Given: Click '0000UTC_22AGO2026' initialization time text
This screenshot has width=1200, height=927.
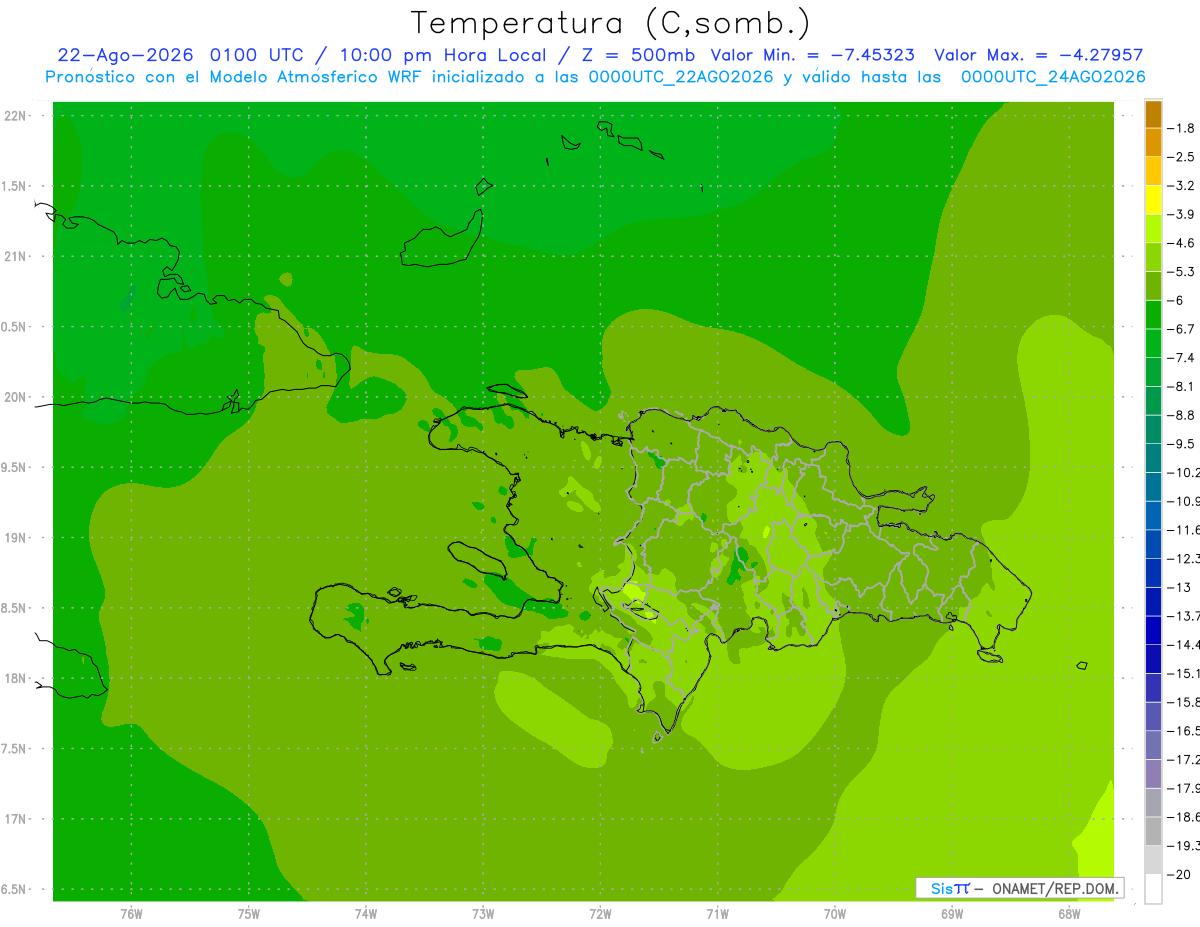Looking at the screenshot, I should coord(681,77).
